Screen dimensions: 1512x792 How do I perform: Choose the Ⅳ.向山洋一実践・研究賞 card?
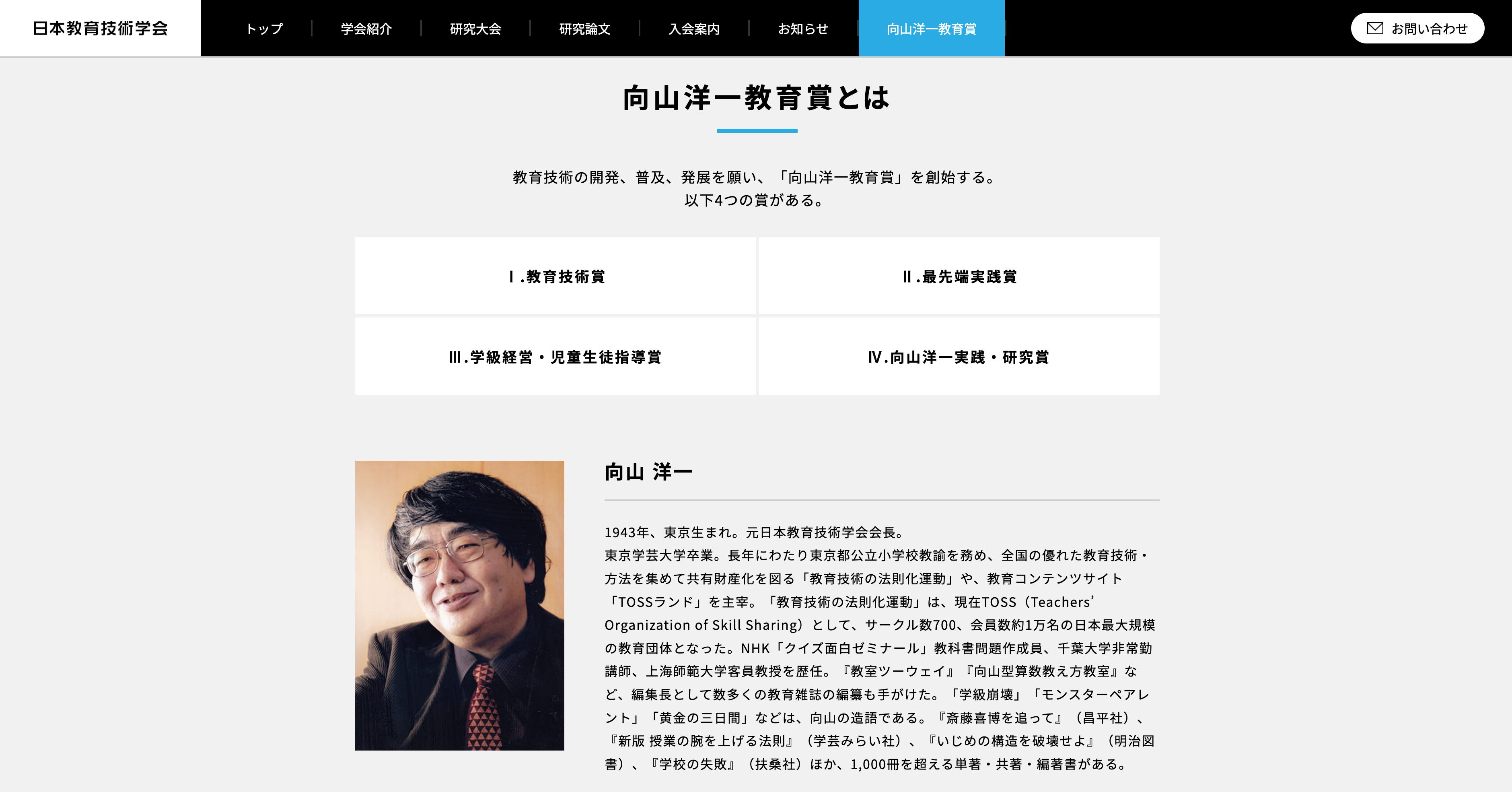coord(959,357)
